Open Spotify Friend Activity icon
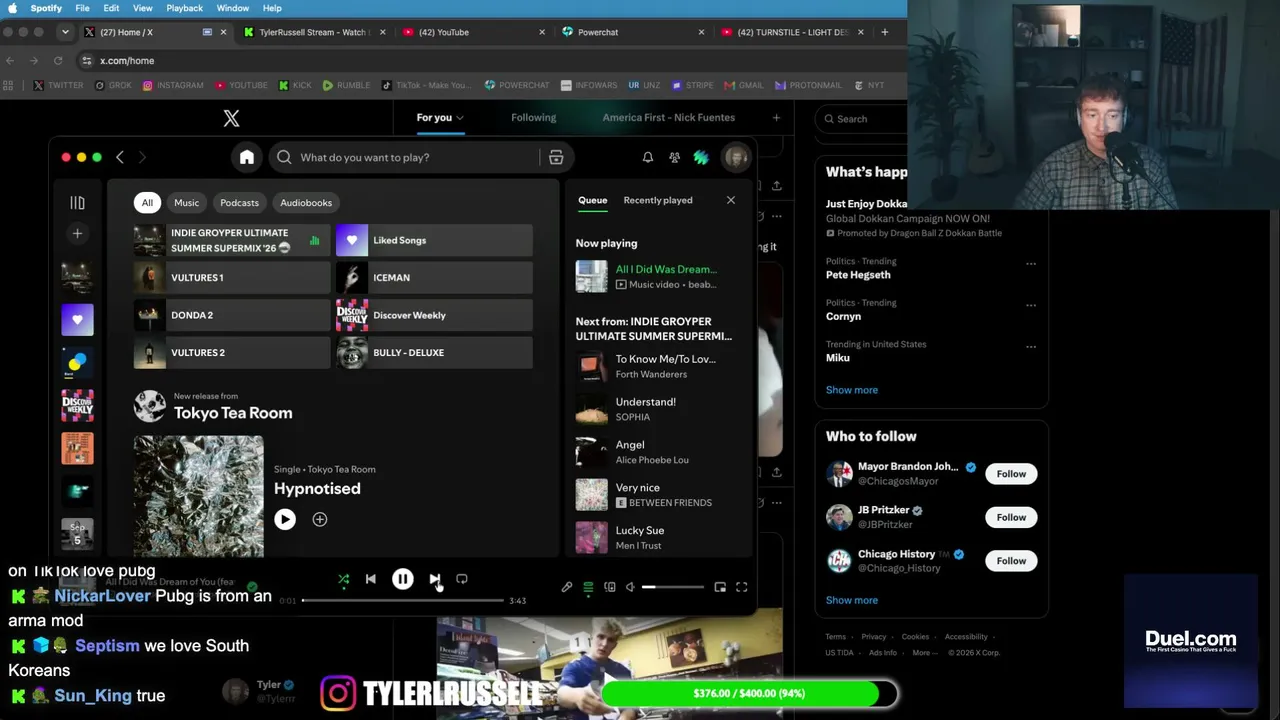The height and width of the screenshot is (720, 1280). click(x=675, y=157)
